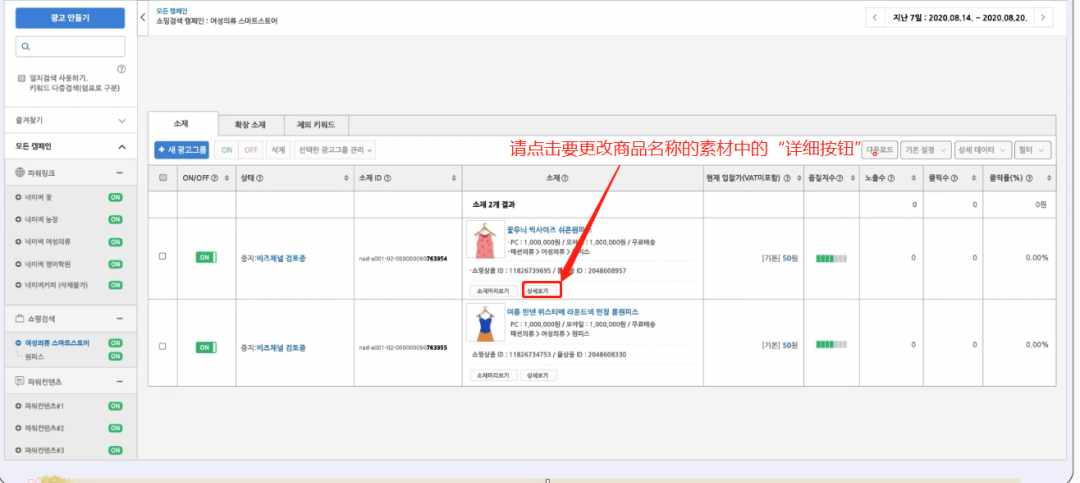Viewport: 1080px width, 483px height.
Task: Open the 선택한 광고그룹 관리 dropdown
Action: coord(335,150)
